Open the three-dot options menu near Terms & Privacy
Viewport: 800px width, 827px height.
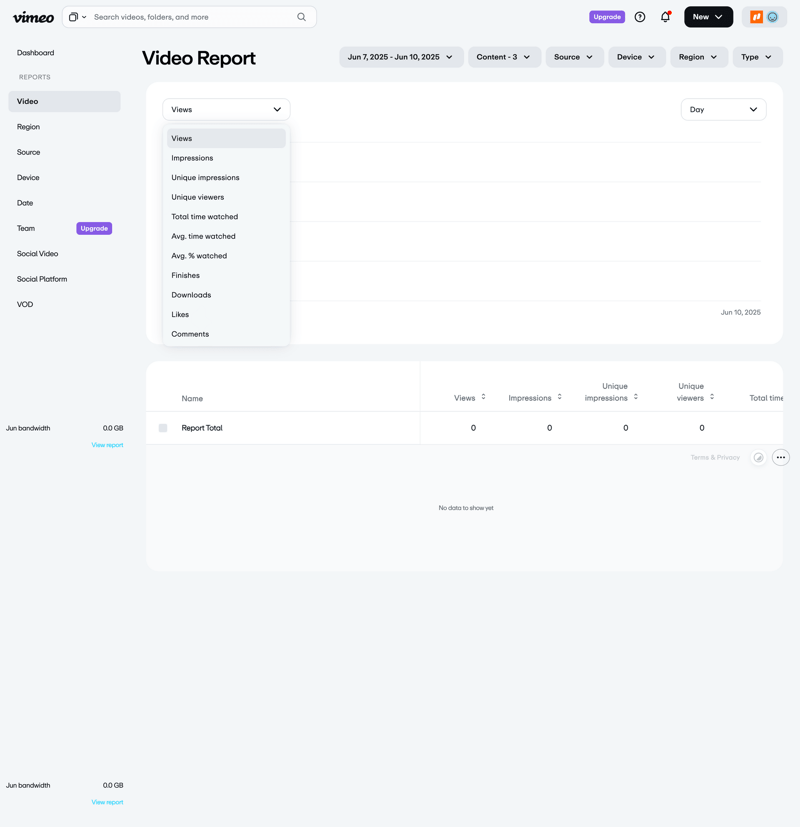tap(781, 457)
